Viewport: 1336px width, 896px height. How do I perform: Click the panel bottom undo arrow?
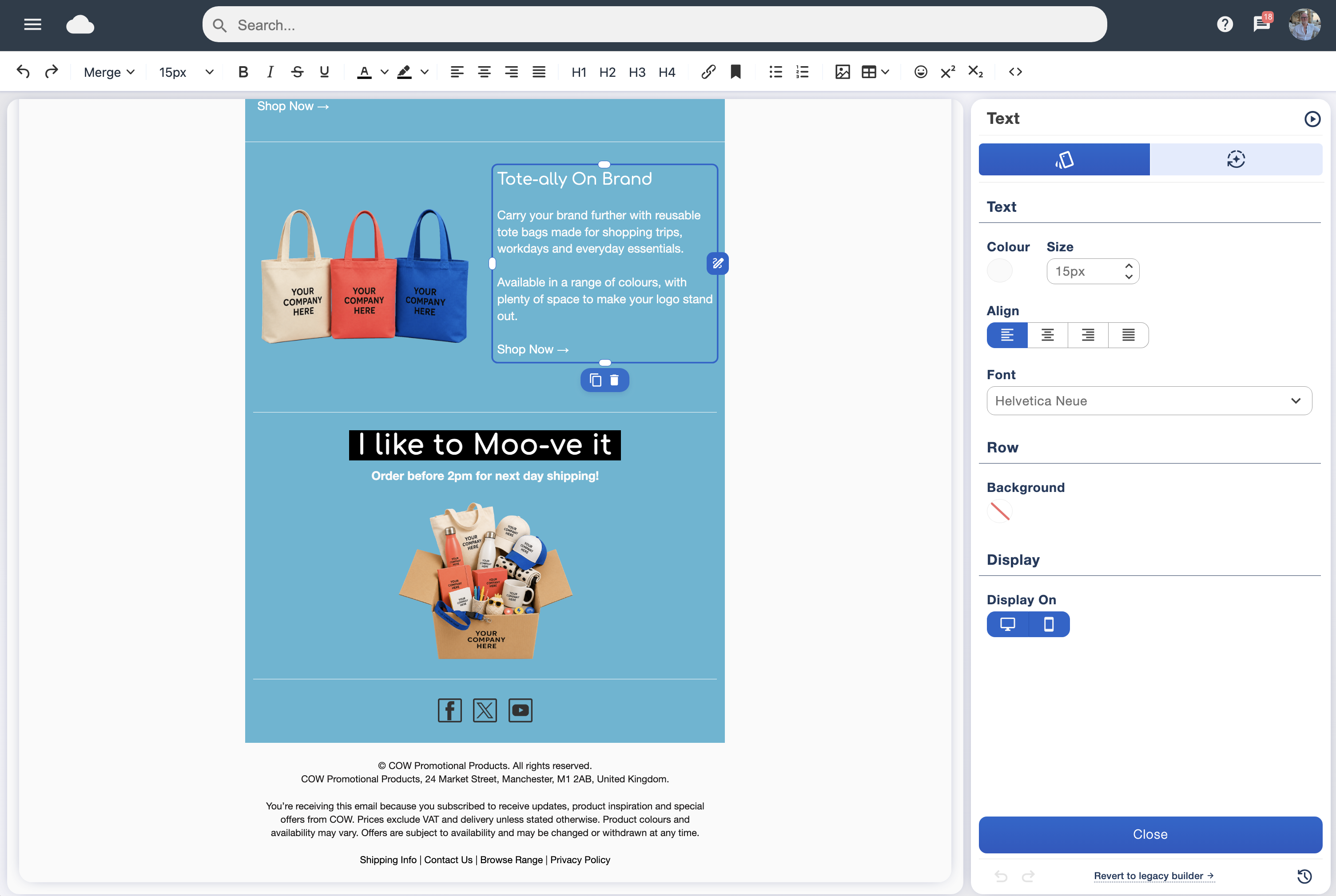tap(1000, 876)
